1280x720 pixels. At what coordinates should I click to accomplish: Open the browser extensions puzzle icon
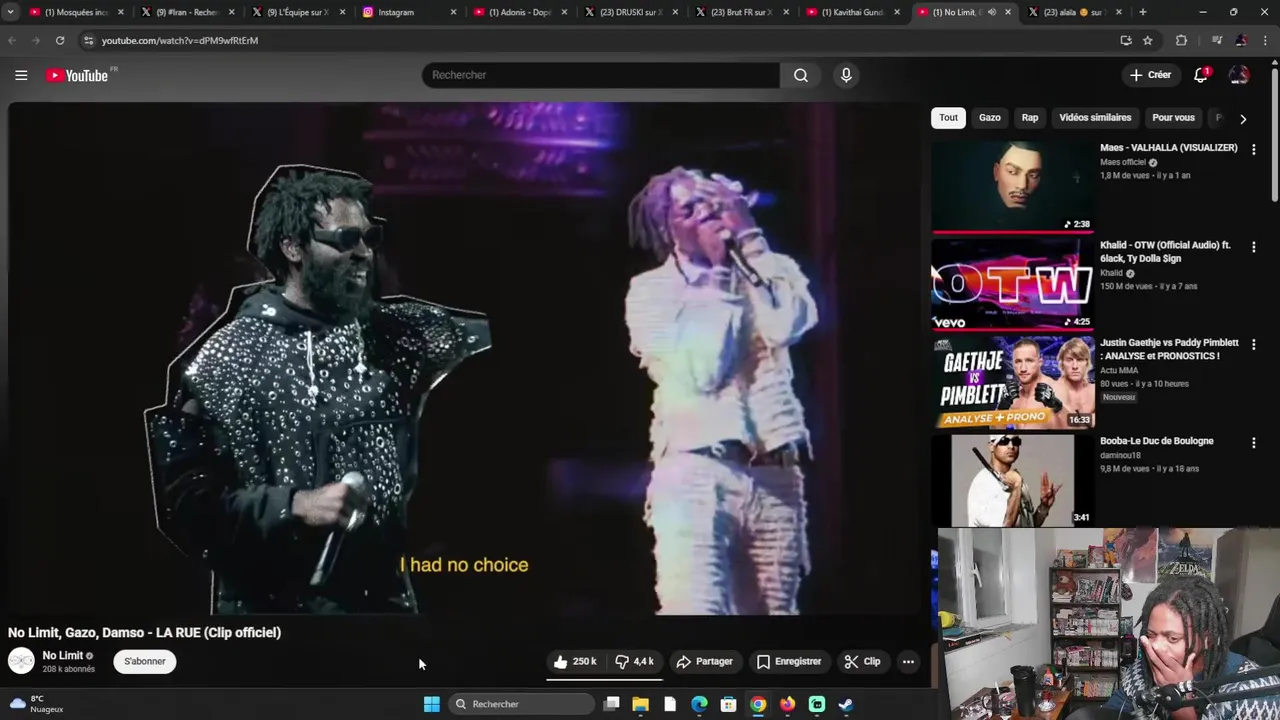coord(1181,40)
